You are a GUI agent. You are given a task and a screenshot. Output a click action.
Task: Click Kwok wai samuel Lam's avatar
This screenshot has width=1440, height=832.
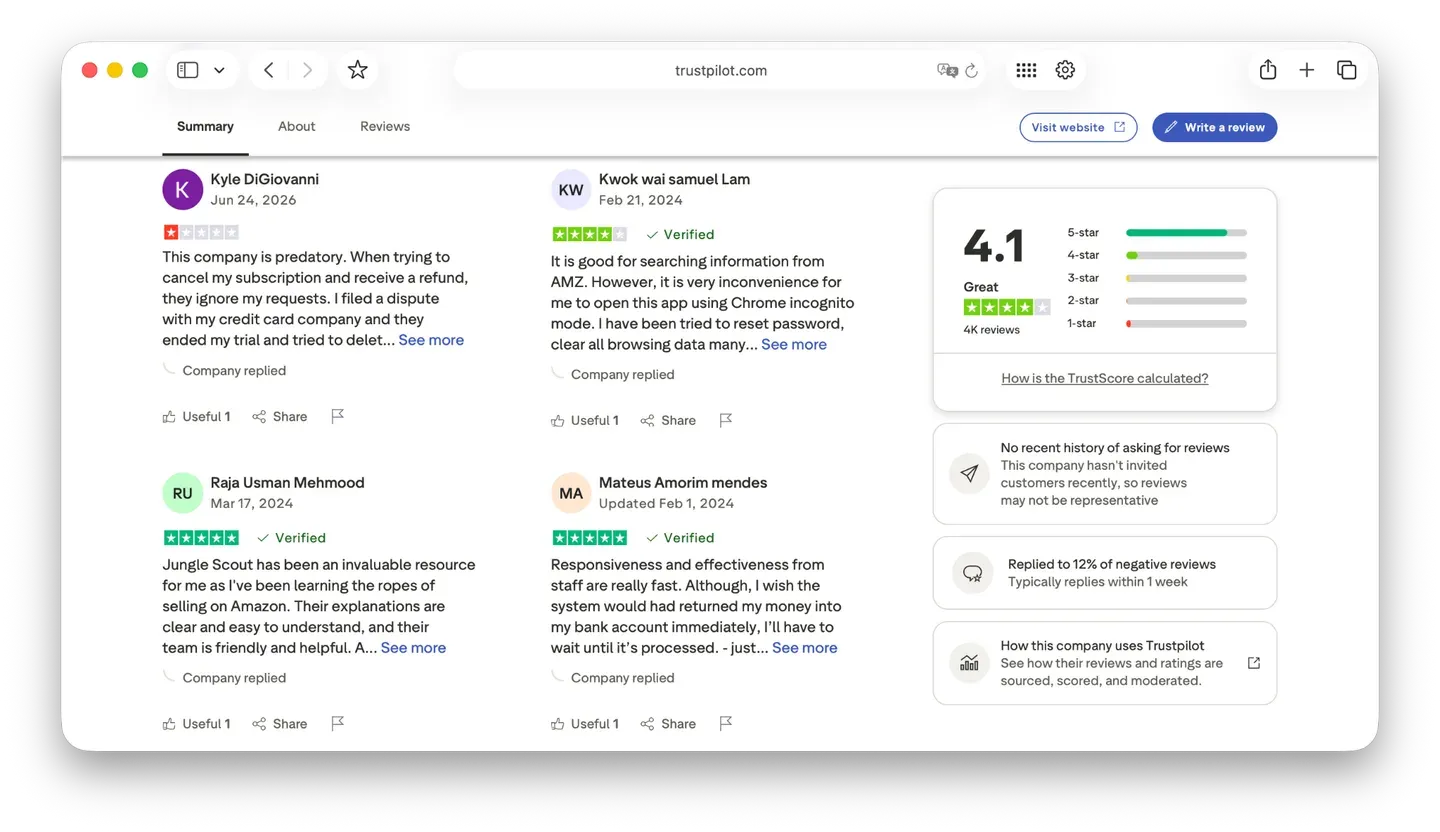coord(571,189)
